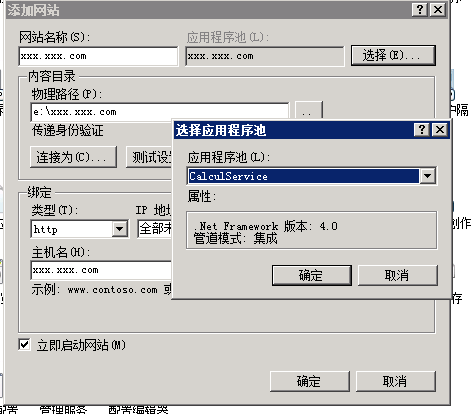Click the browse ".." button for physical path
This screenshot has width=474, height=414.
(309, 112)
